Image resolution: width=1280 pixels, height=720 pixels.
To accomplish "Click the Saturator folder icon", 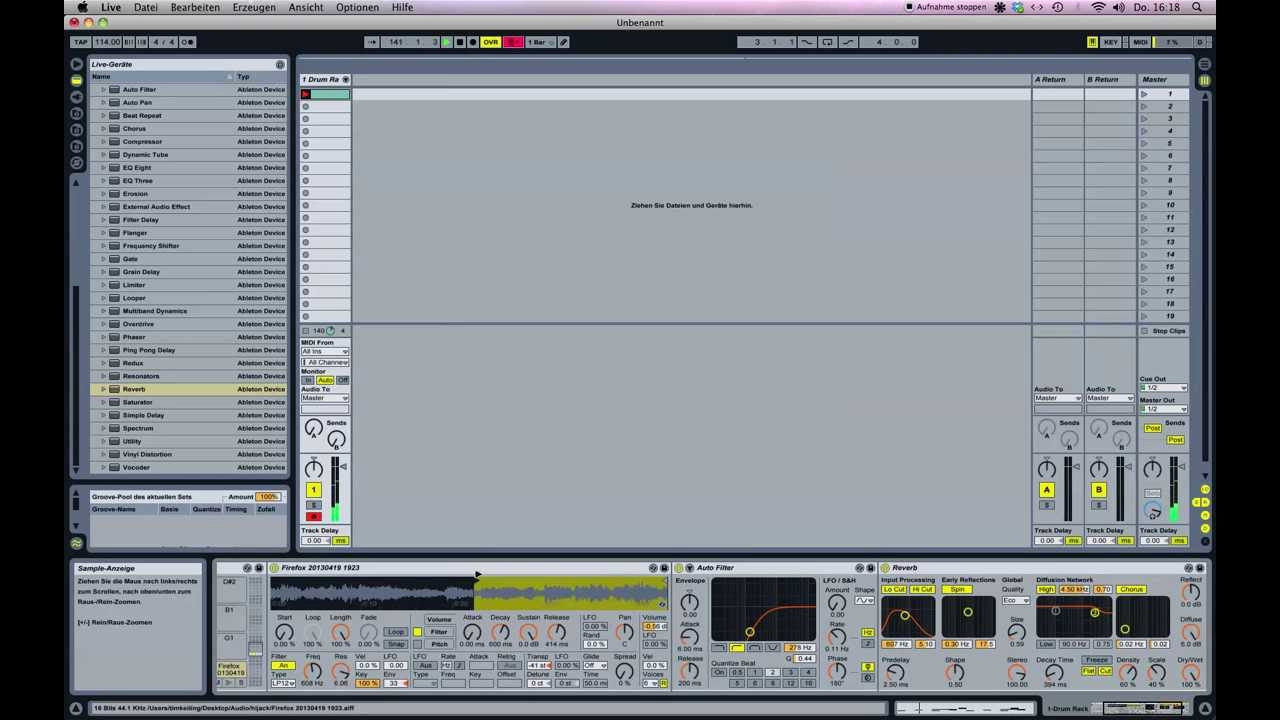I will click(115, 402).
